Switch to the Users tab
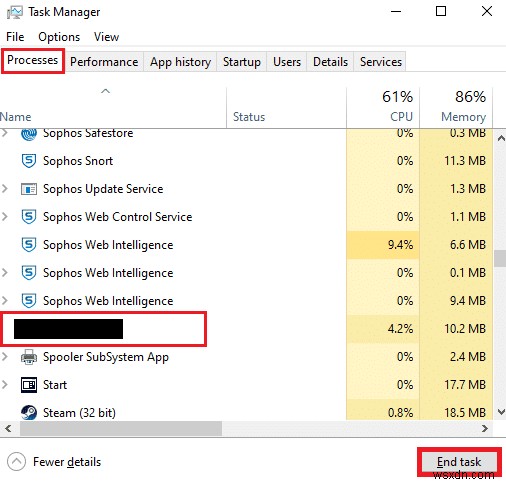The image size is (506, 485). [x=287, y=62]
